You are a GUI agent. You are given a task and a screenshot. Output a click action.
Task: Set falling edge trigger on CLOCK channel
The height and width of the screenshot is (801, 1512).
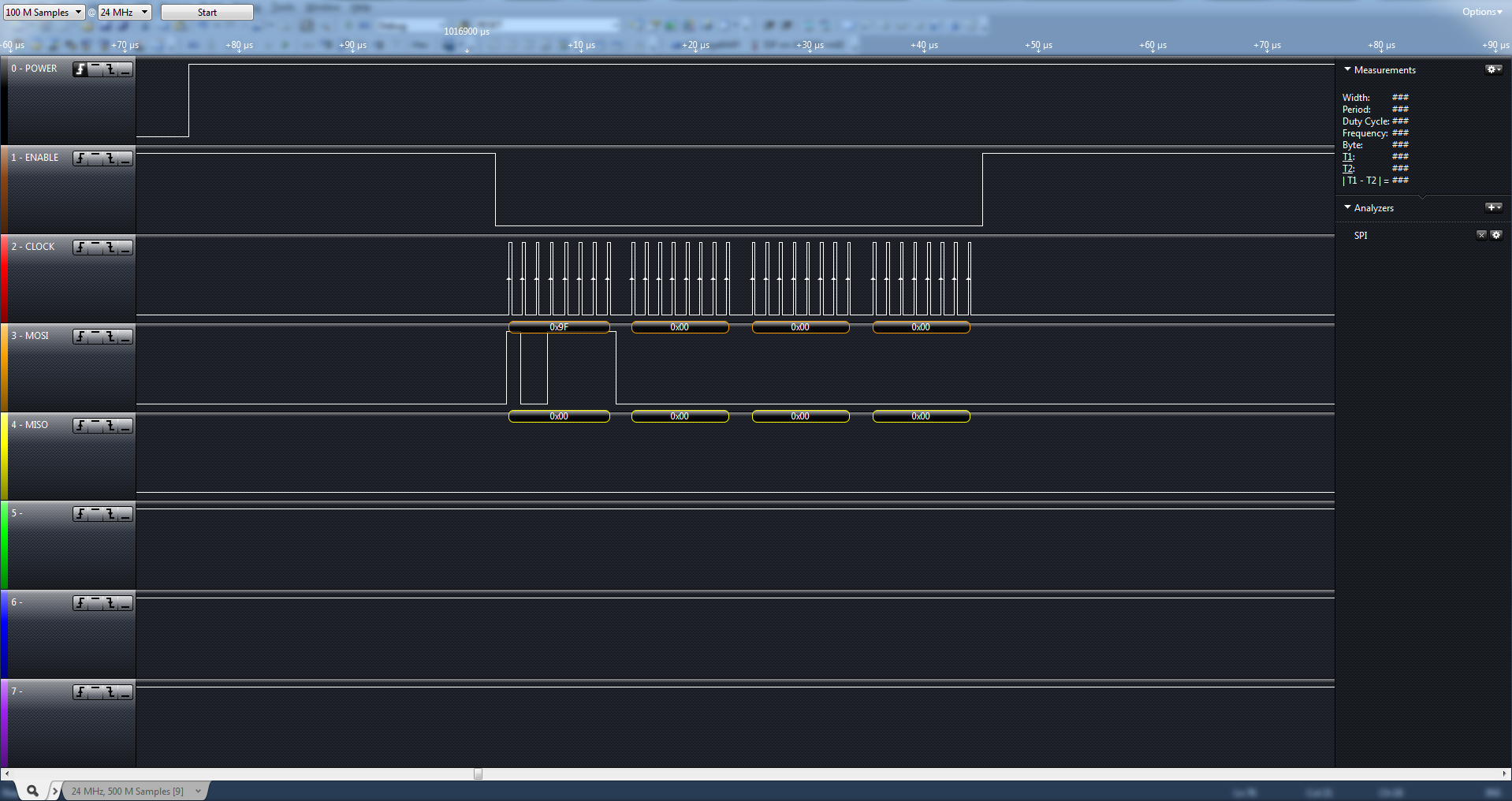coord(110,248)
